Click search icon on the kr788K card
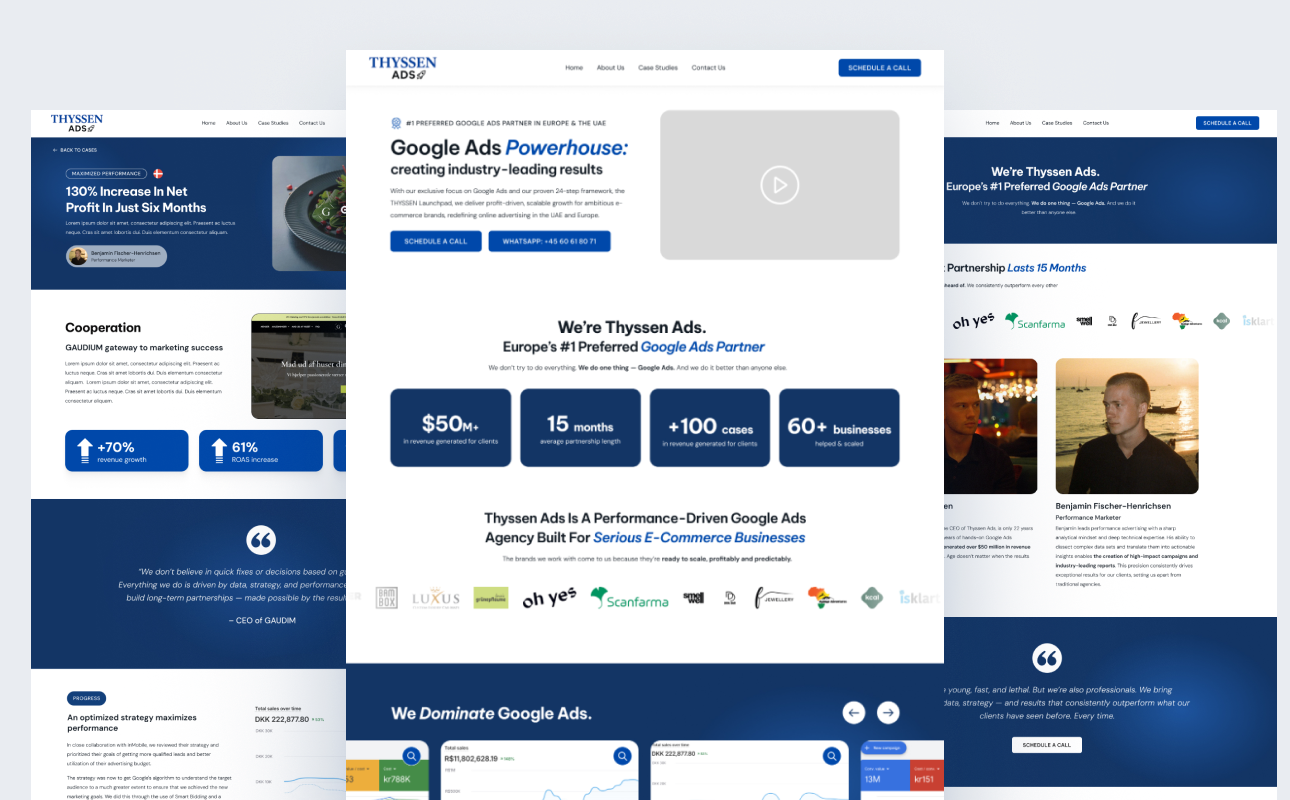The height and width of the screenshot is (800, 1290). 411,756
